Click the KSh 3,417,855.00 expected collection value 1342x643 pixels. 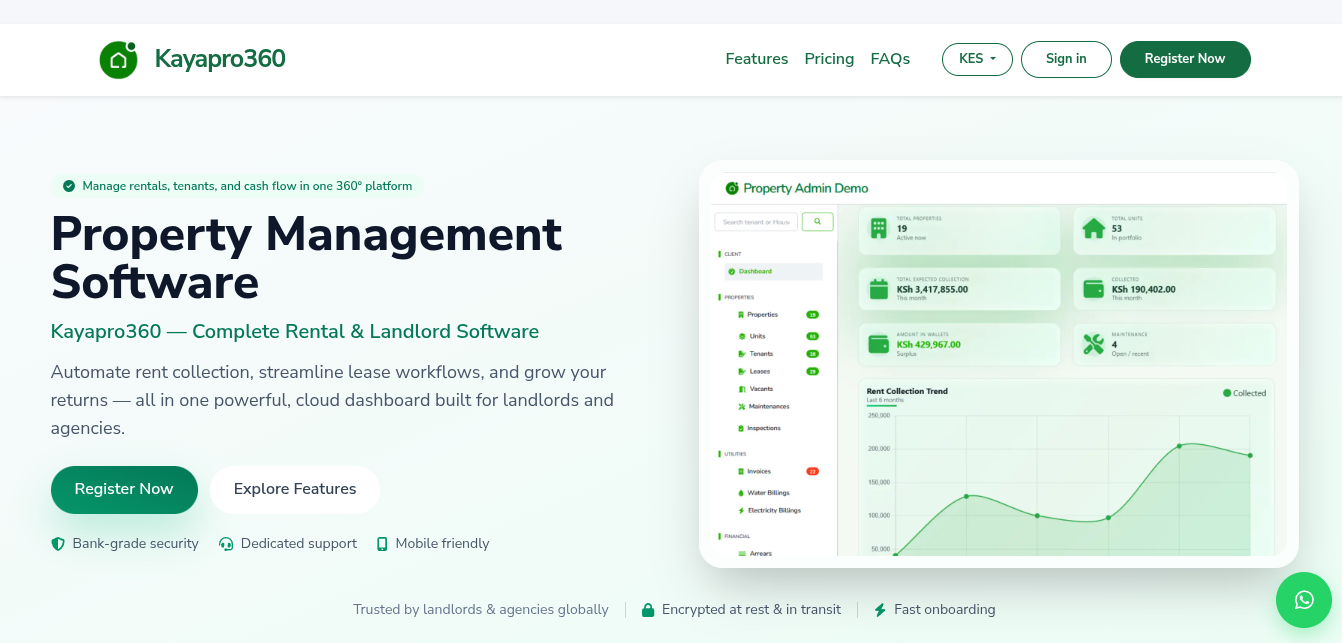coord(932,290)
